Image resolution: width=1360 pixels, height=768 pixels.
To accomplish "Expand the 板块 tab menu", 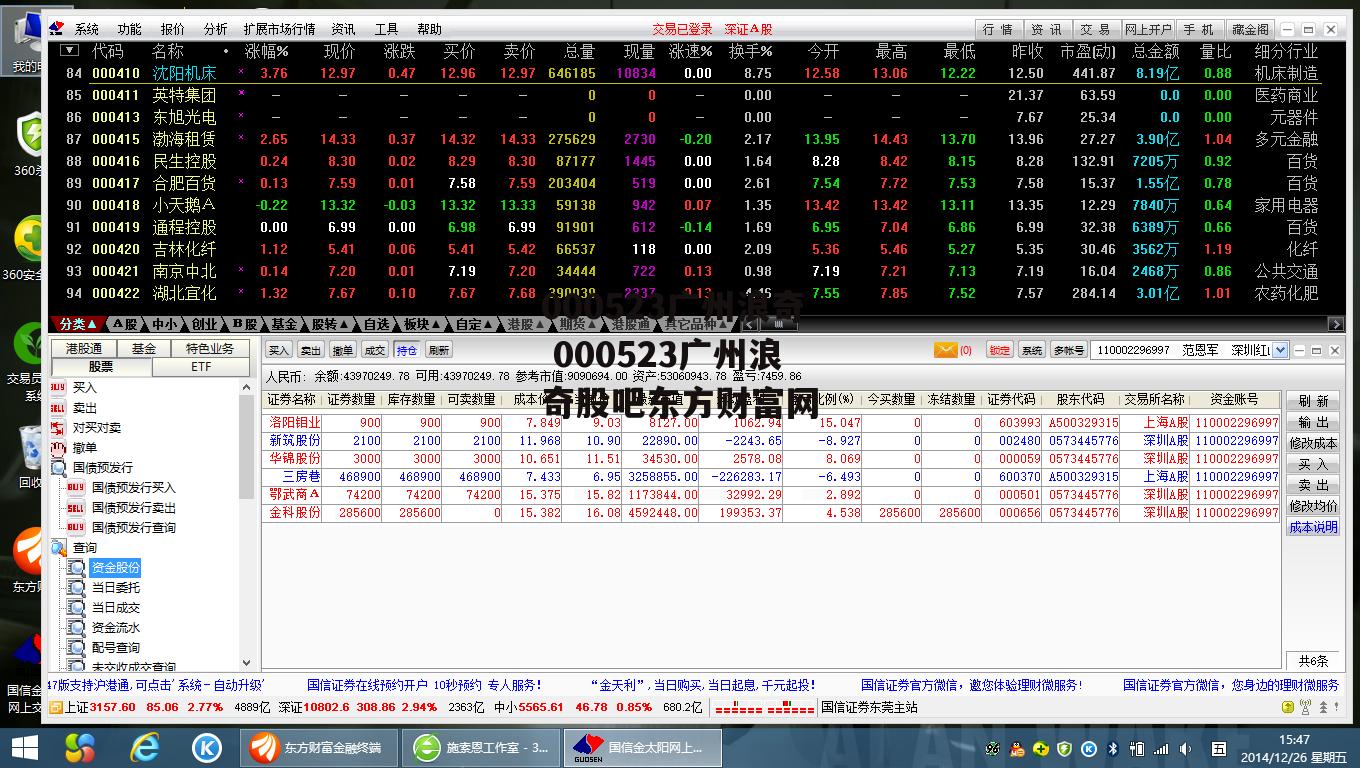I will point(422,324).
